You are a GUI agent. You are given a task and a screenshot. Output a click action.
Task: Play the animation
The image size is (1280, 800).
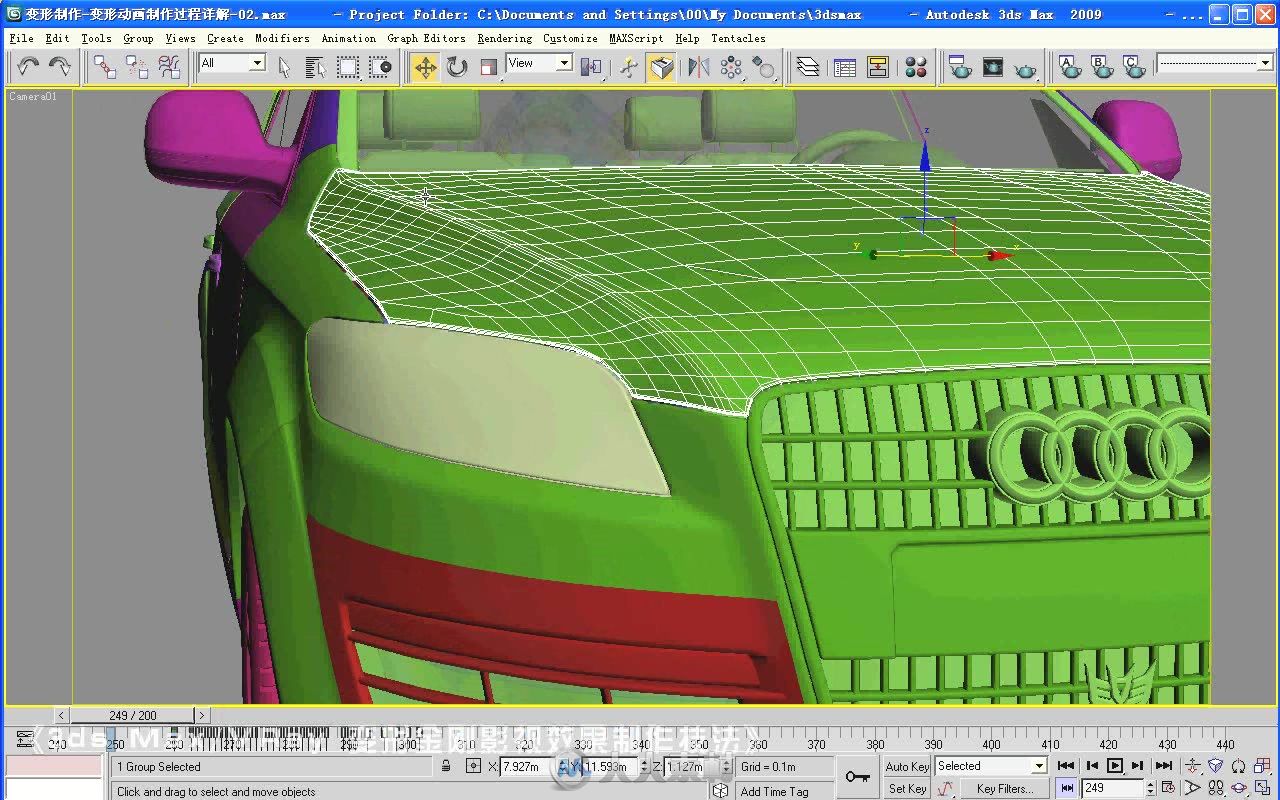[1115, 766]
